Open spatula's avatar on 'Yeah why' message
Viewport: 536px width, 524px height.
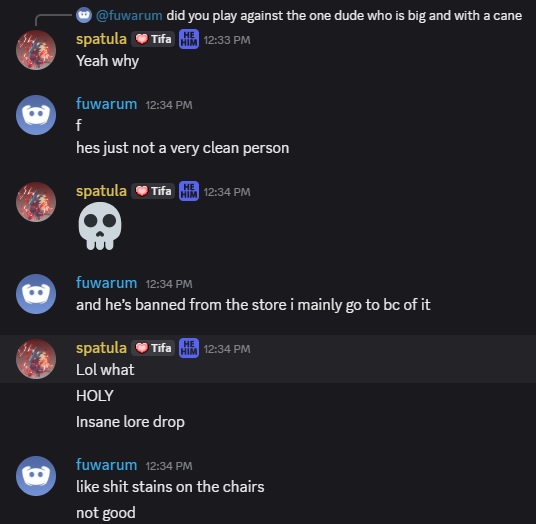tap(36, 50)
